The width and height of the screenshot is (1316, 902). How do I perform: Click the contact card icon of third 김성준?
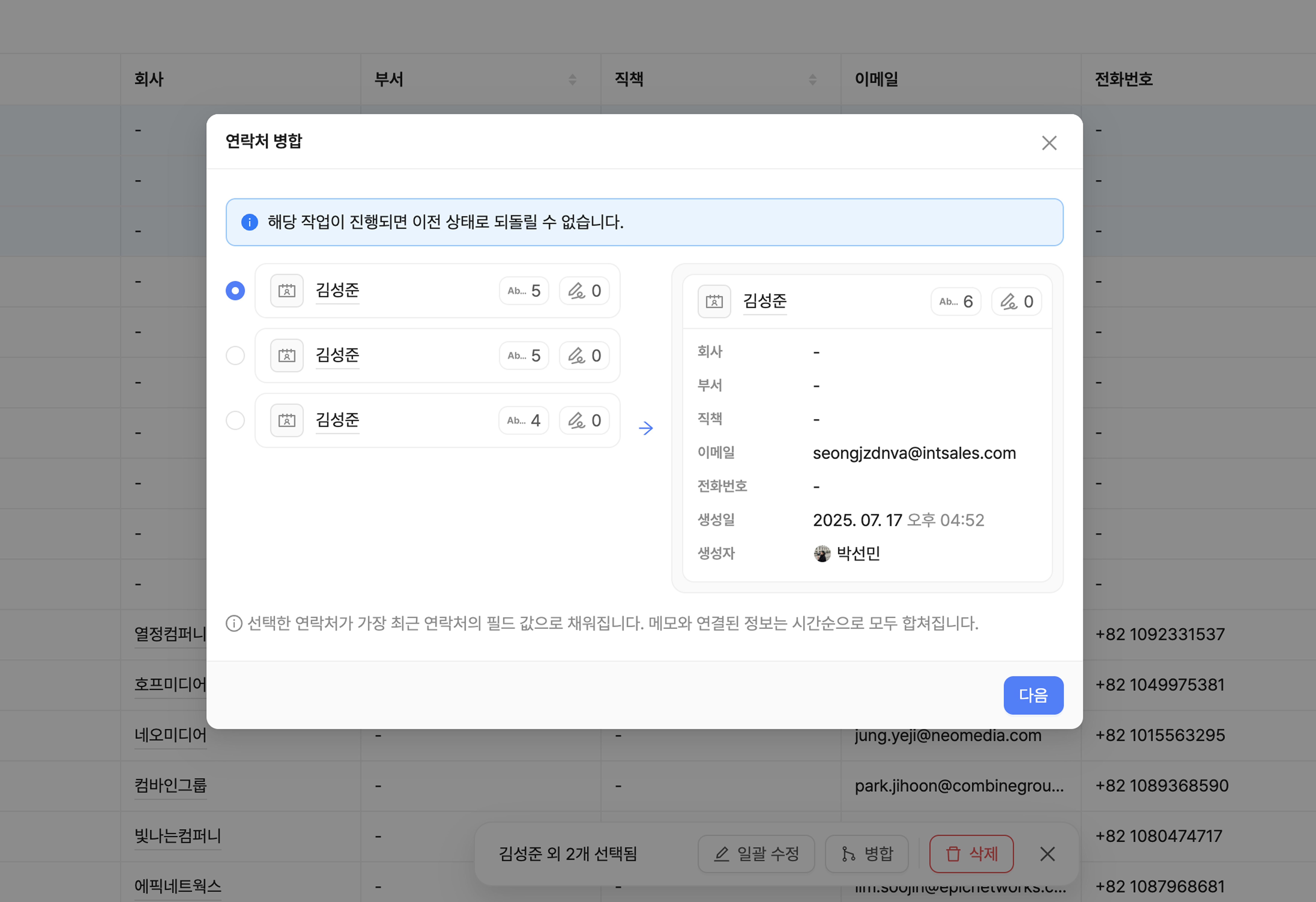click(286, 420)
